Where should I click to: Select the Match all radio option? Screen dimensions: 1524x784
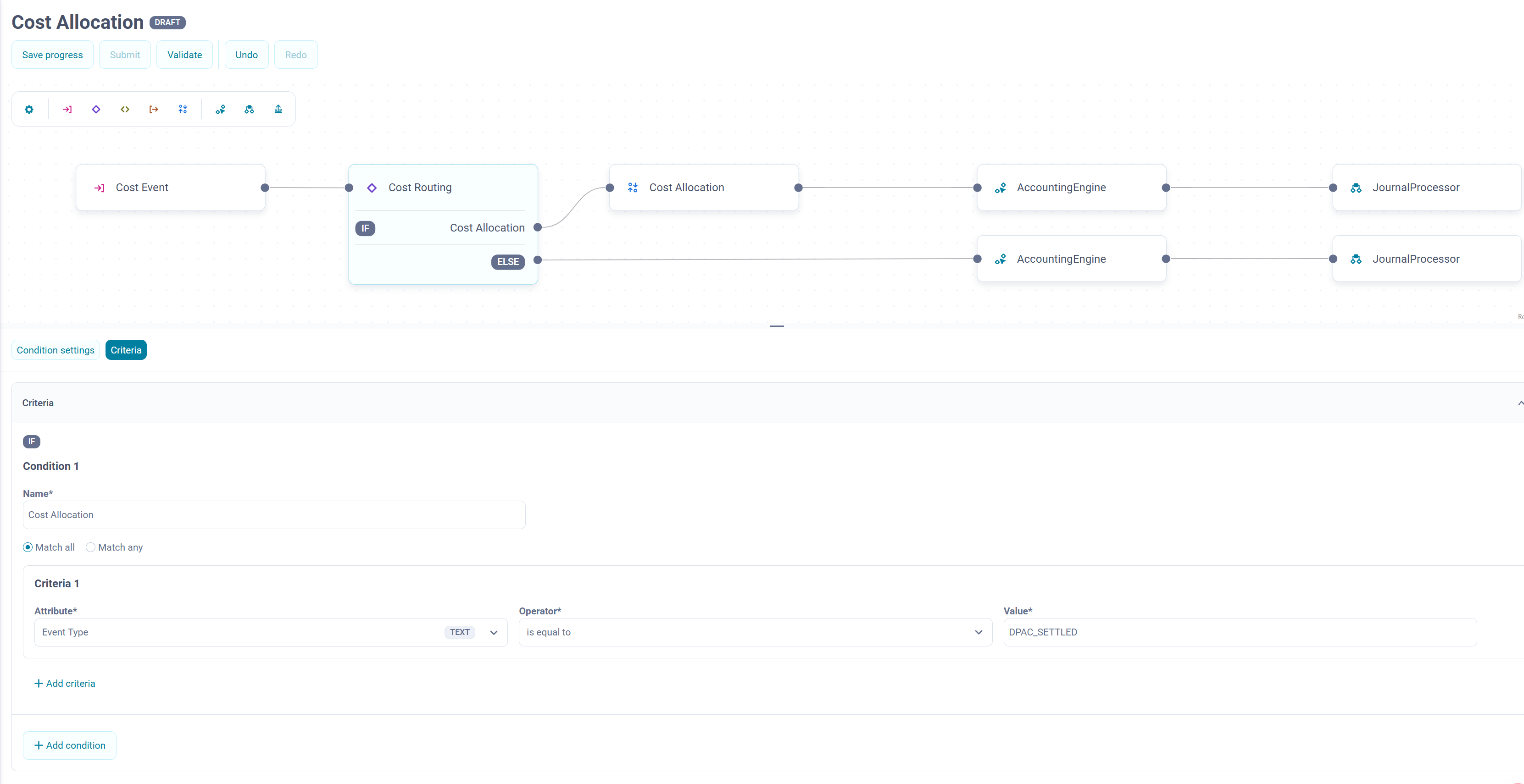[28, 547]
